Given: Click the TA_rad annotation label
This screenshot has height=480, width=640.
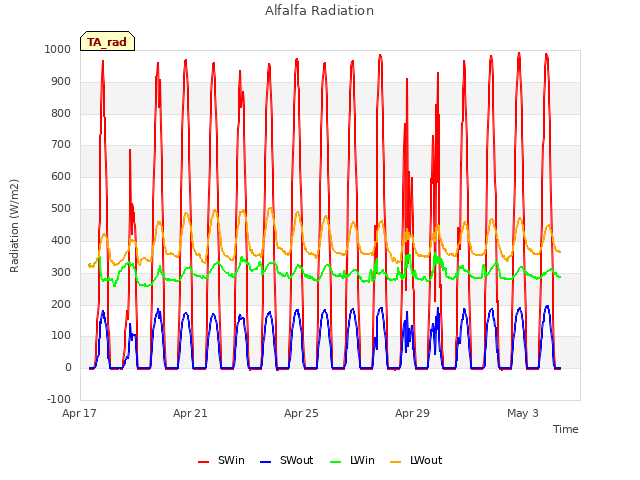Looking at the screenshot, I should click(107, 41).
